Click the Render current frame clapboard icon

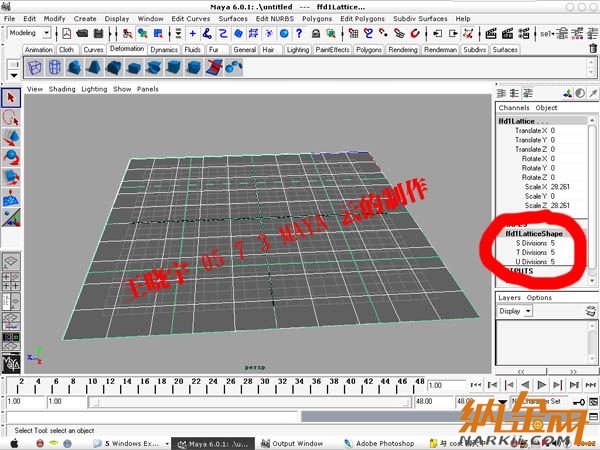(x=491, y=34)
